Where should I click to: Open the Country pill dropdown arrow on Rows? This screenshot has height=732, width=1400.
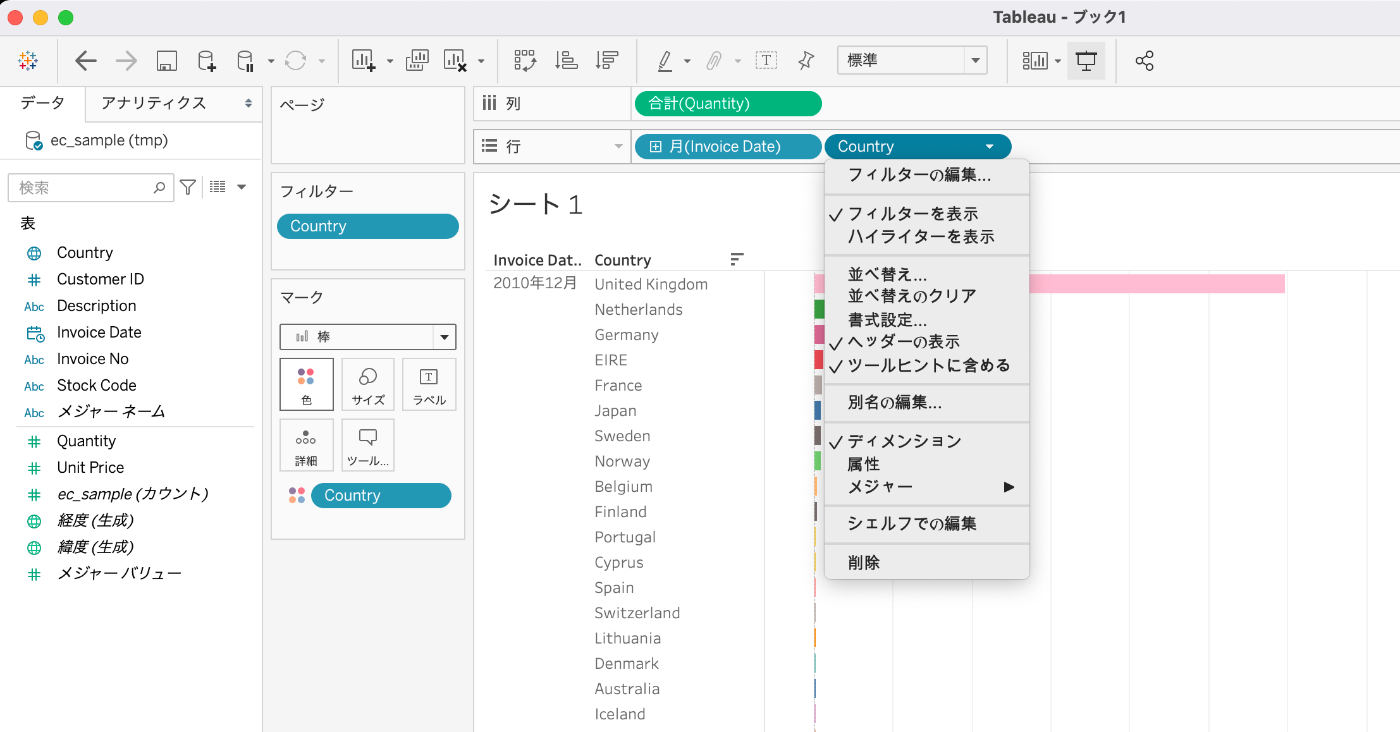[990, 147]
